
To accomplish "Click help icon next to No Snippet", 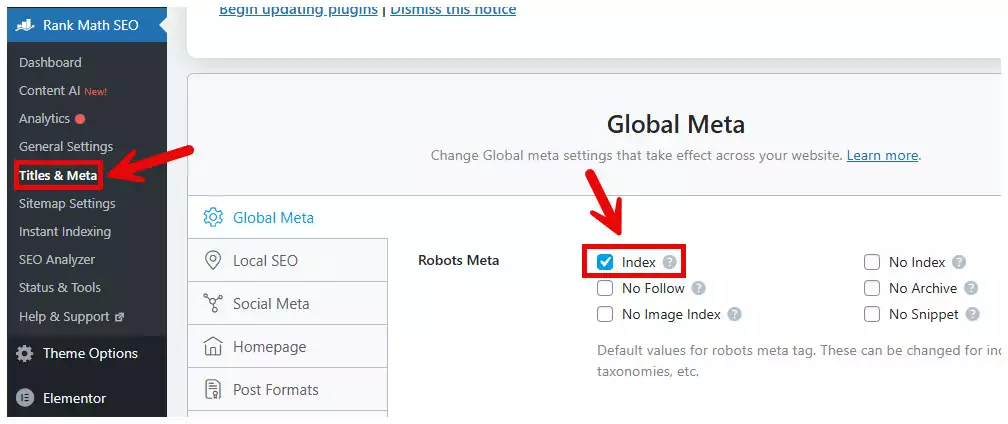I will pyautogui.click(x=973, y=315).
